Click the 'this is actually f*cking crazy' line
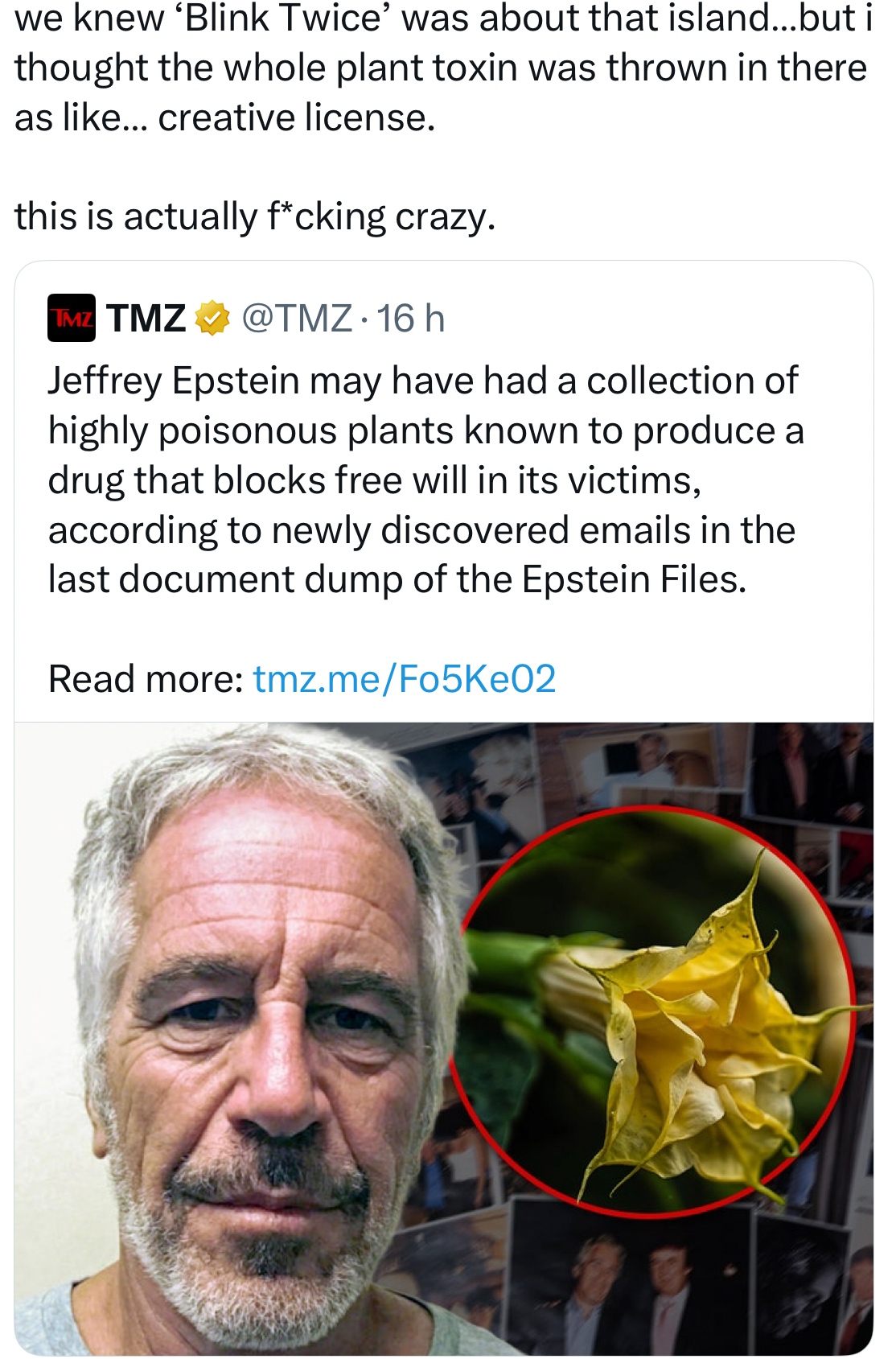The height and width of the screenshot is (1359, 896). [x=254, y=216]
